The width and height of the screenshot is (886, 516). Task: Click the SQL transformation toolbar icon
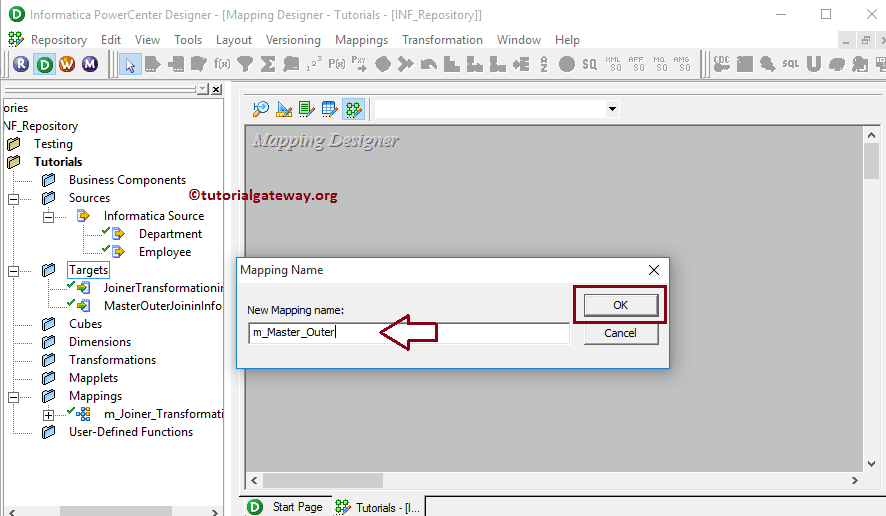click(x=791, y=64)
